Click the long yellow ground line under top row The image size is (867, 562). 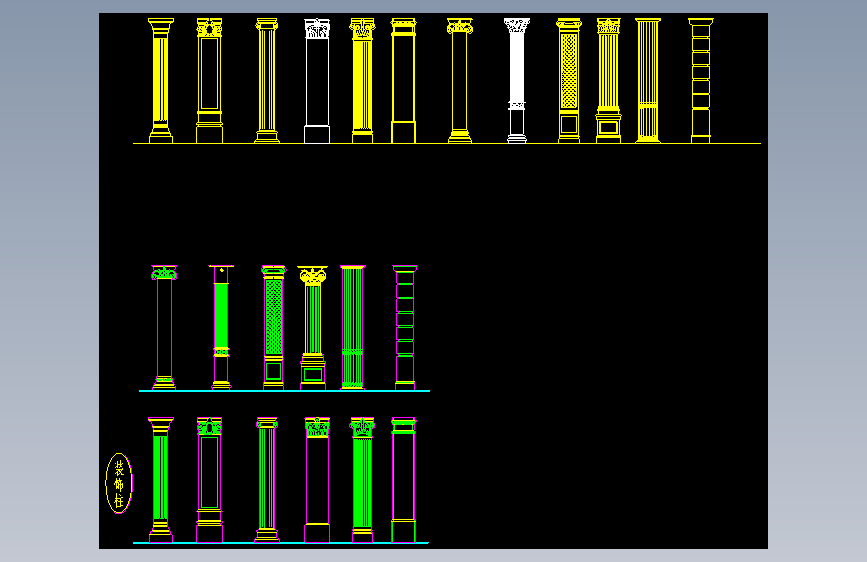coord(447,143)
